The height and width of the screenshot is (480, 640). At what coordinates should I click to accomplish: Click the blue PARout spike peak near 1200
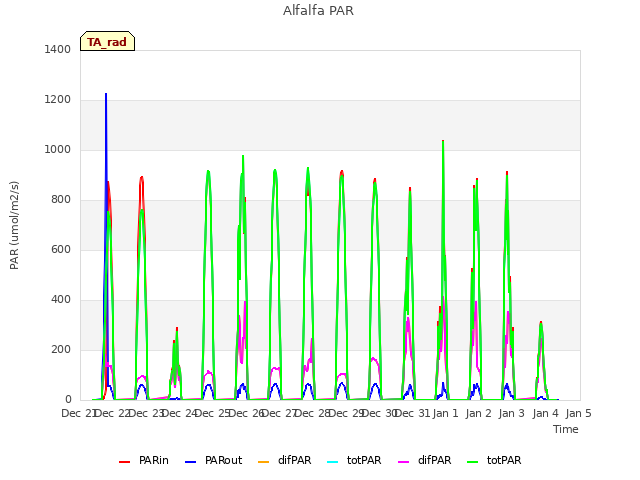pos(106,94)
